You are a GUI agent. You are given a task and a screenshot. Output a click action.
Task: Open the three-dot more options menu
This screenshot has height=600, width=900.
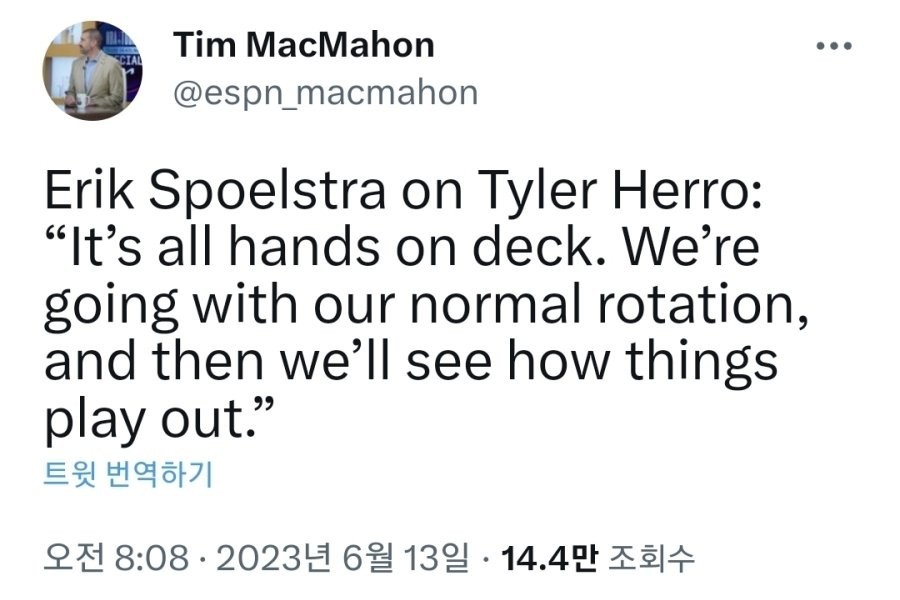(x=832, y=47)
